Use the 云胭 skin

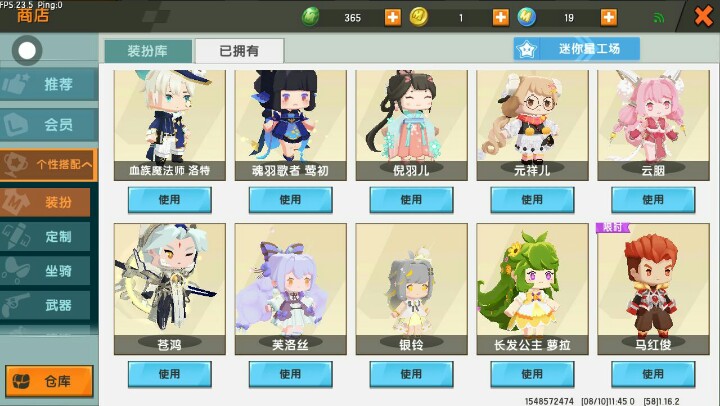coord(653,200)
